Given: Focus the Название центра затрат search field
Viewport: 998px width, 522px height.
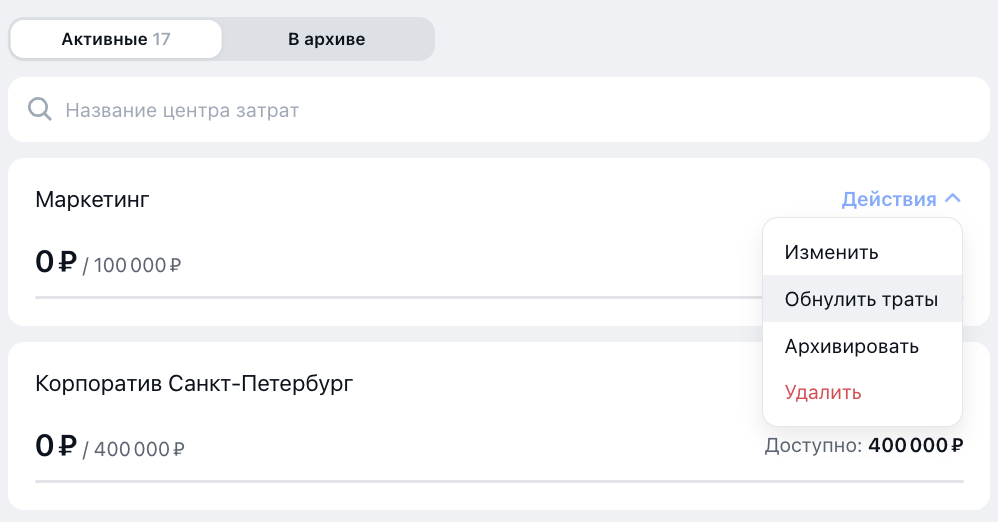Looking at the screenshot, I should point(500,109).
